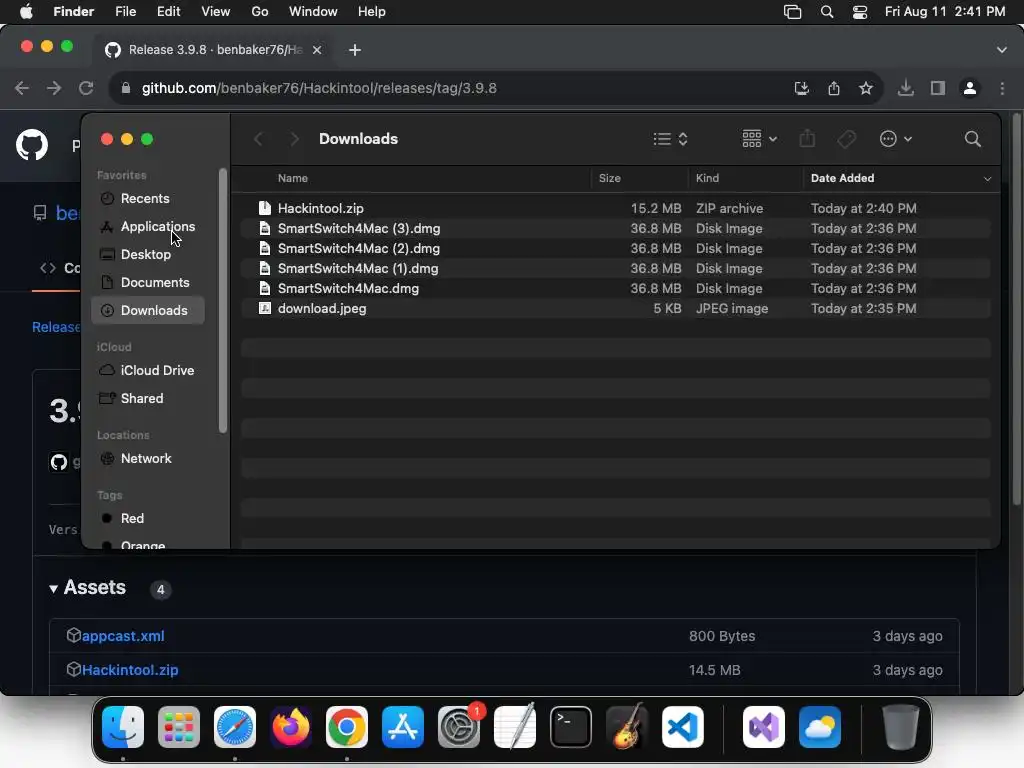Screen dimensions: 1024x768
Task: Open the Chrome profile icon
Action: click(970, 88)
